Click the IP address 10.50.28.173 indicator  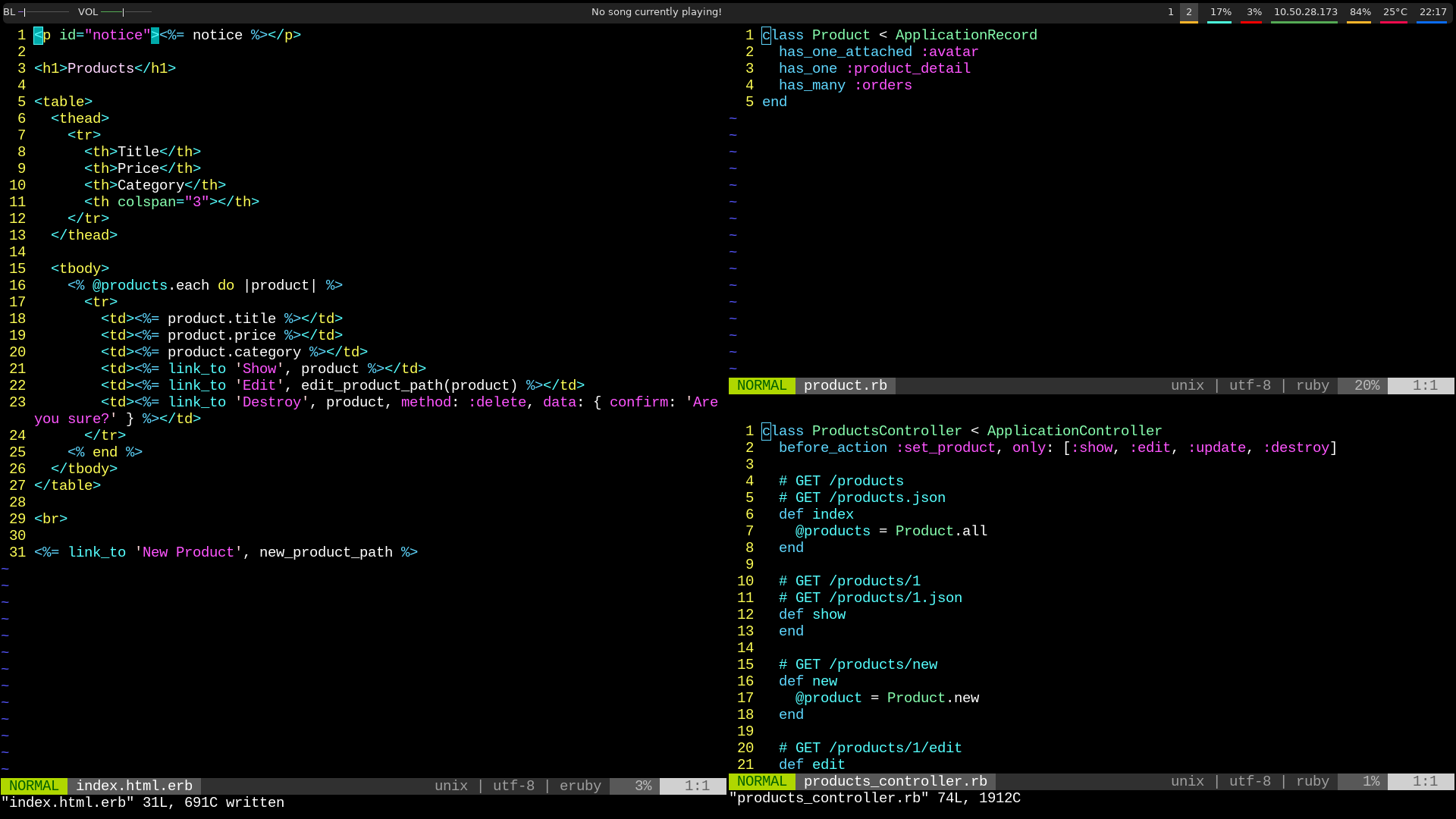(1304, 12)
